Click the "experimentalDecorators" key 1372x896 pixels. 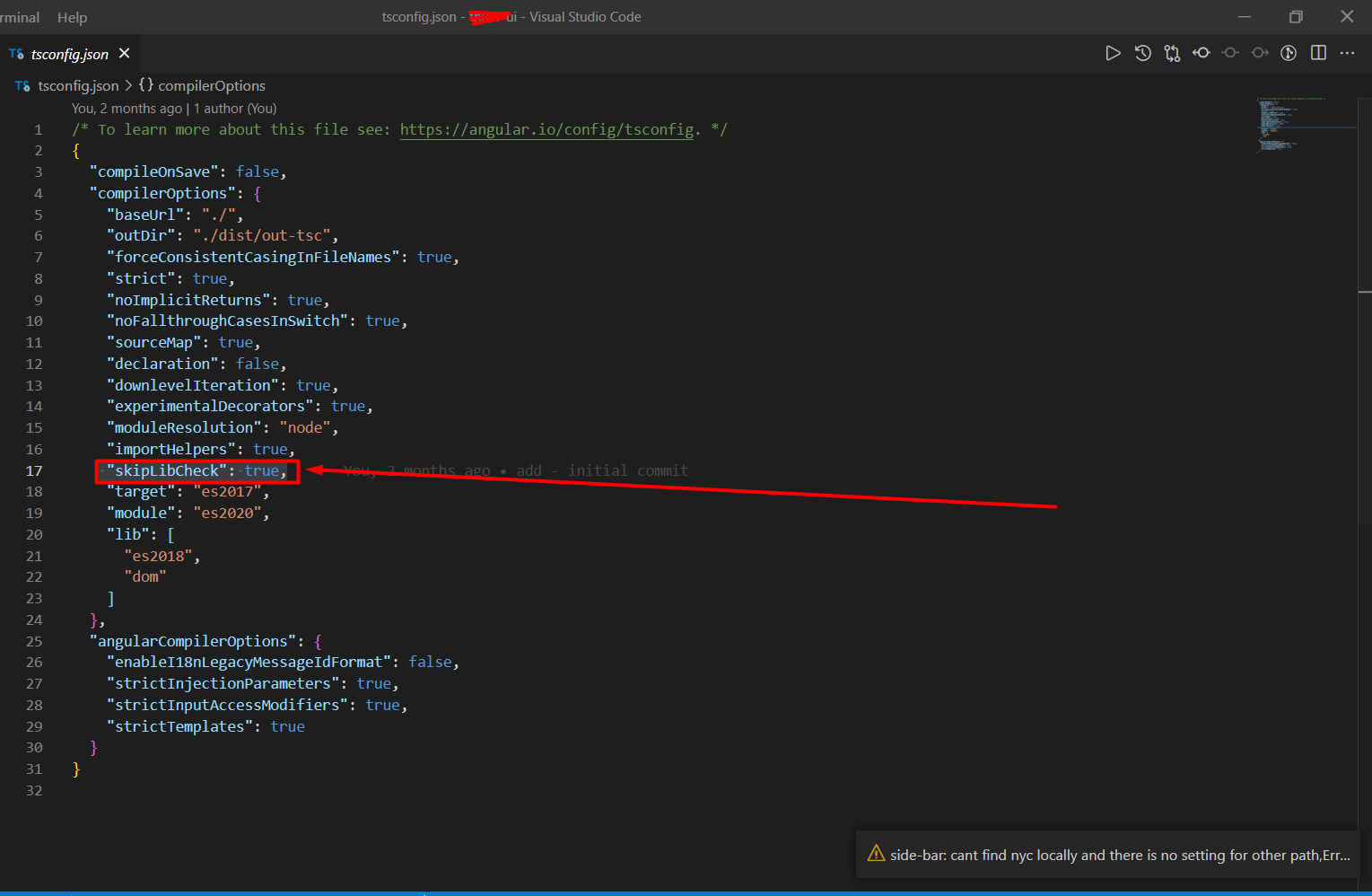coord(209,406)
